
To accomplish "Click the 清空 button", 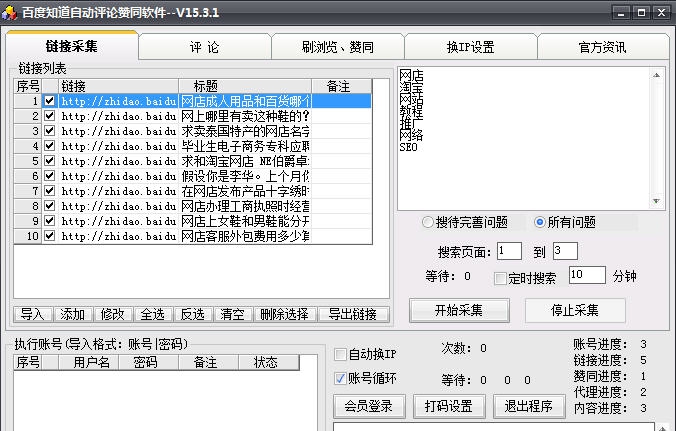I will point(233,314).
